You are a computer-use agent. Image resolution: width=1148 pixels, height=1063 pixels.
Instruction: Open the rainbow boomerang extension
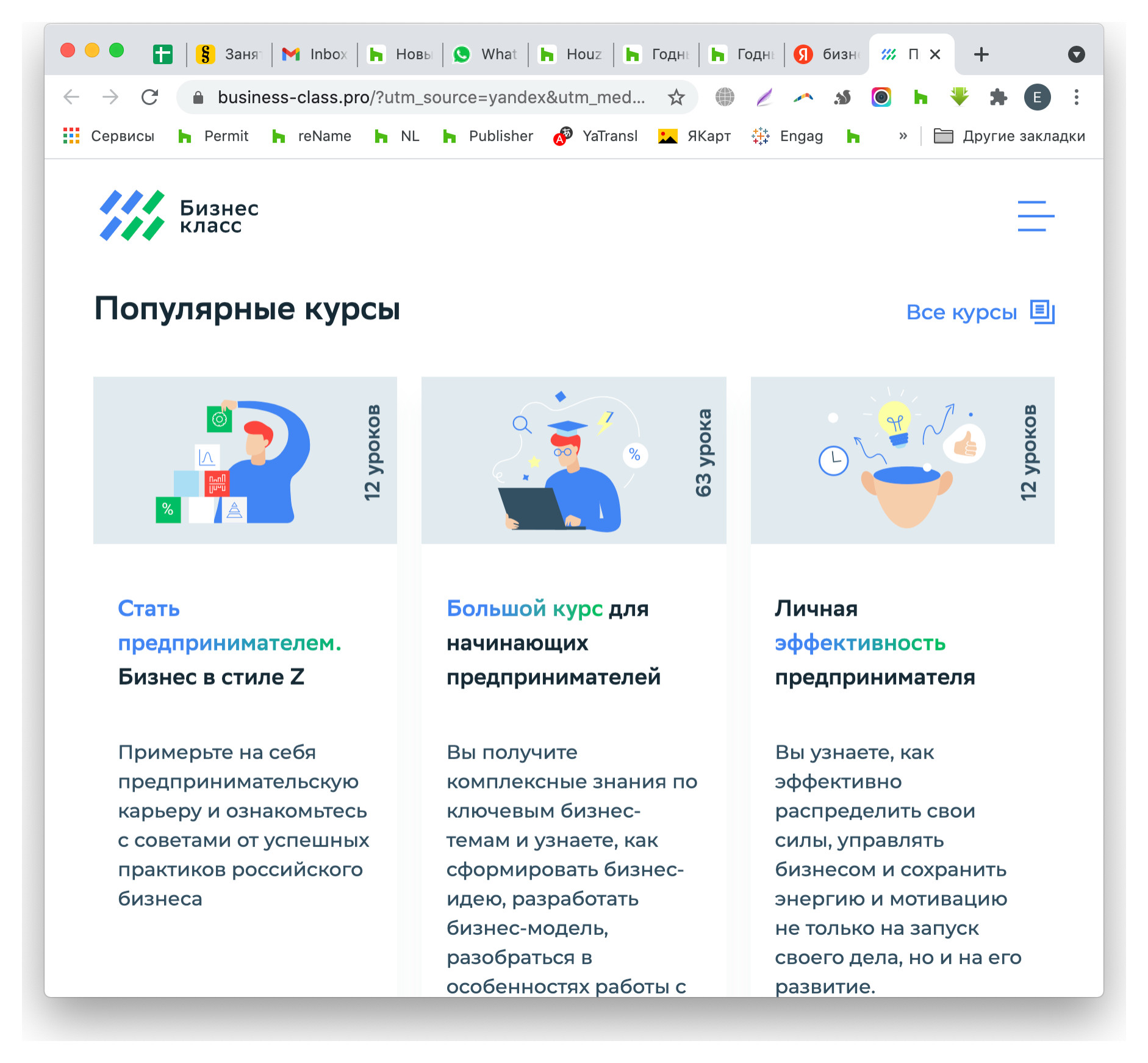803,97
